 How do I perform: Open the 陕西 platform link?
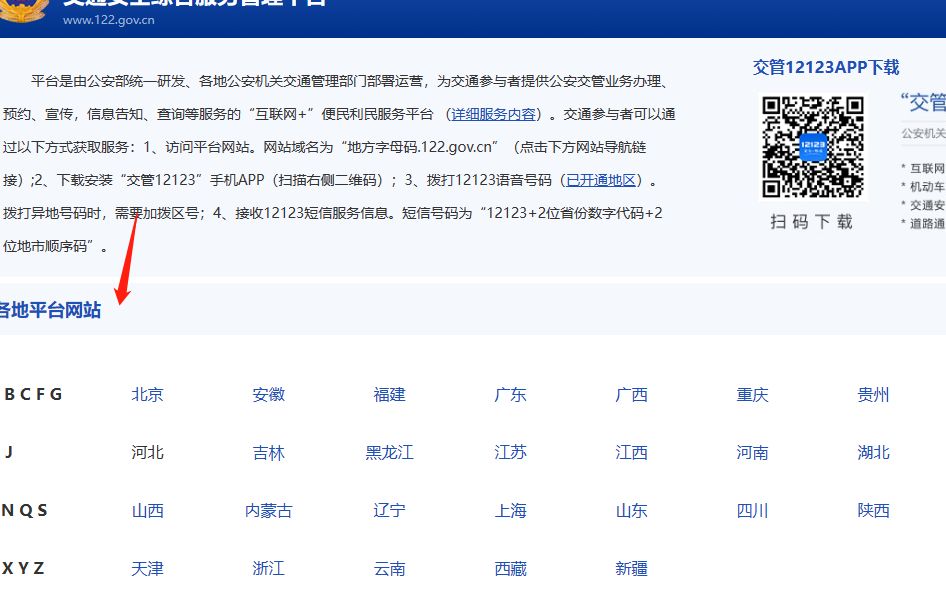[x=874, y=511]
